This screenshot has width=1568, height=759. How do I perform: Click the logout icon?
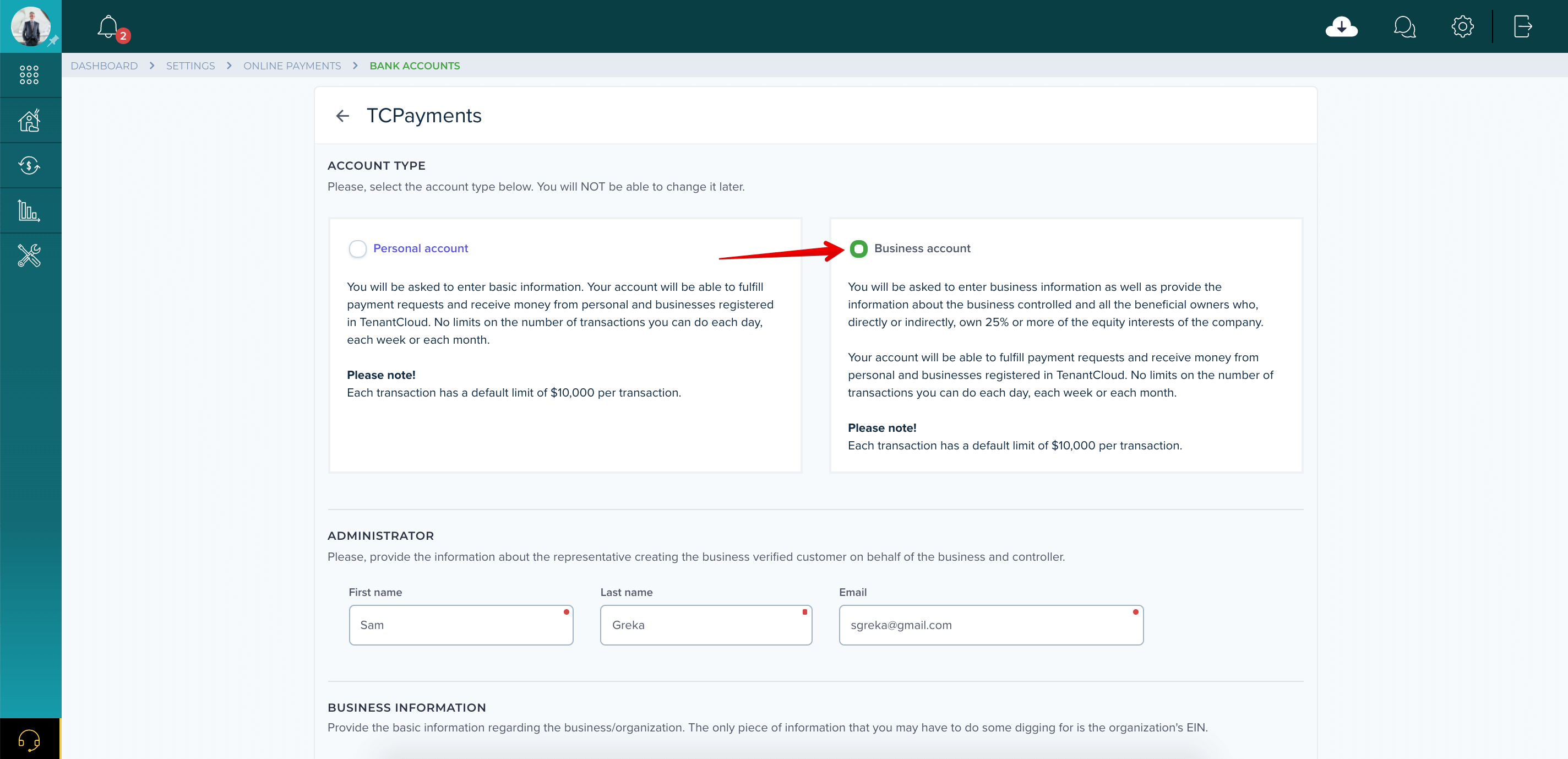1523,27
